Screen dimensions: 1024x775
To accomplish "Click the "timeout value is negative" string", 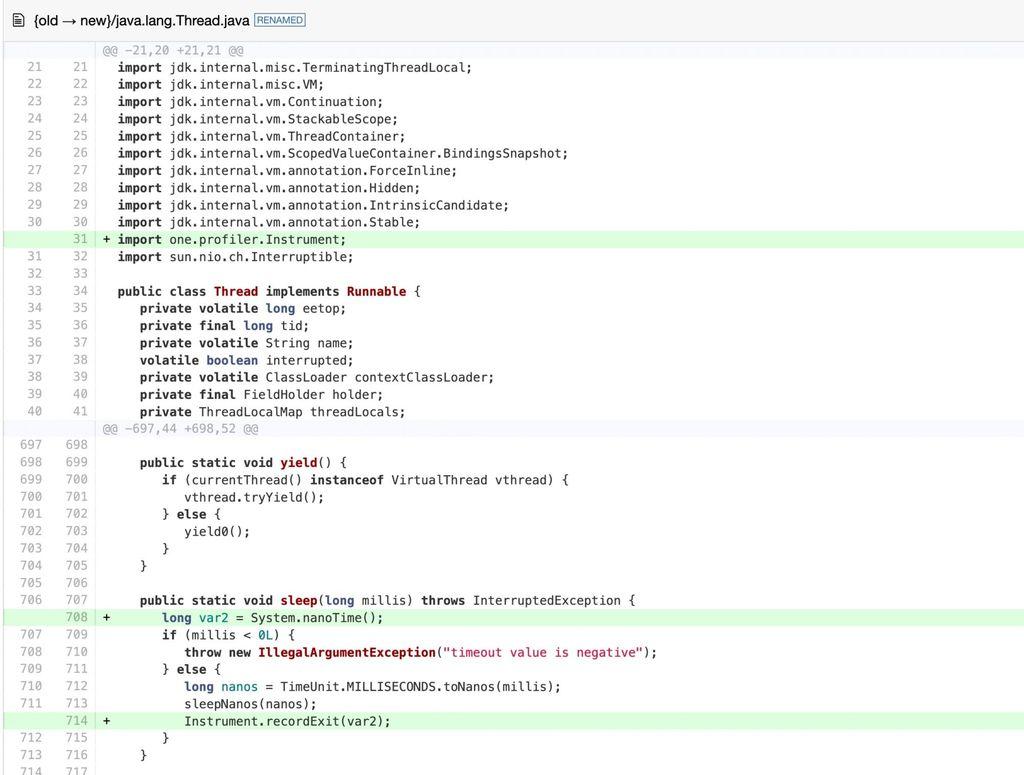I will tap(545, 653).
